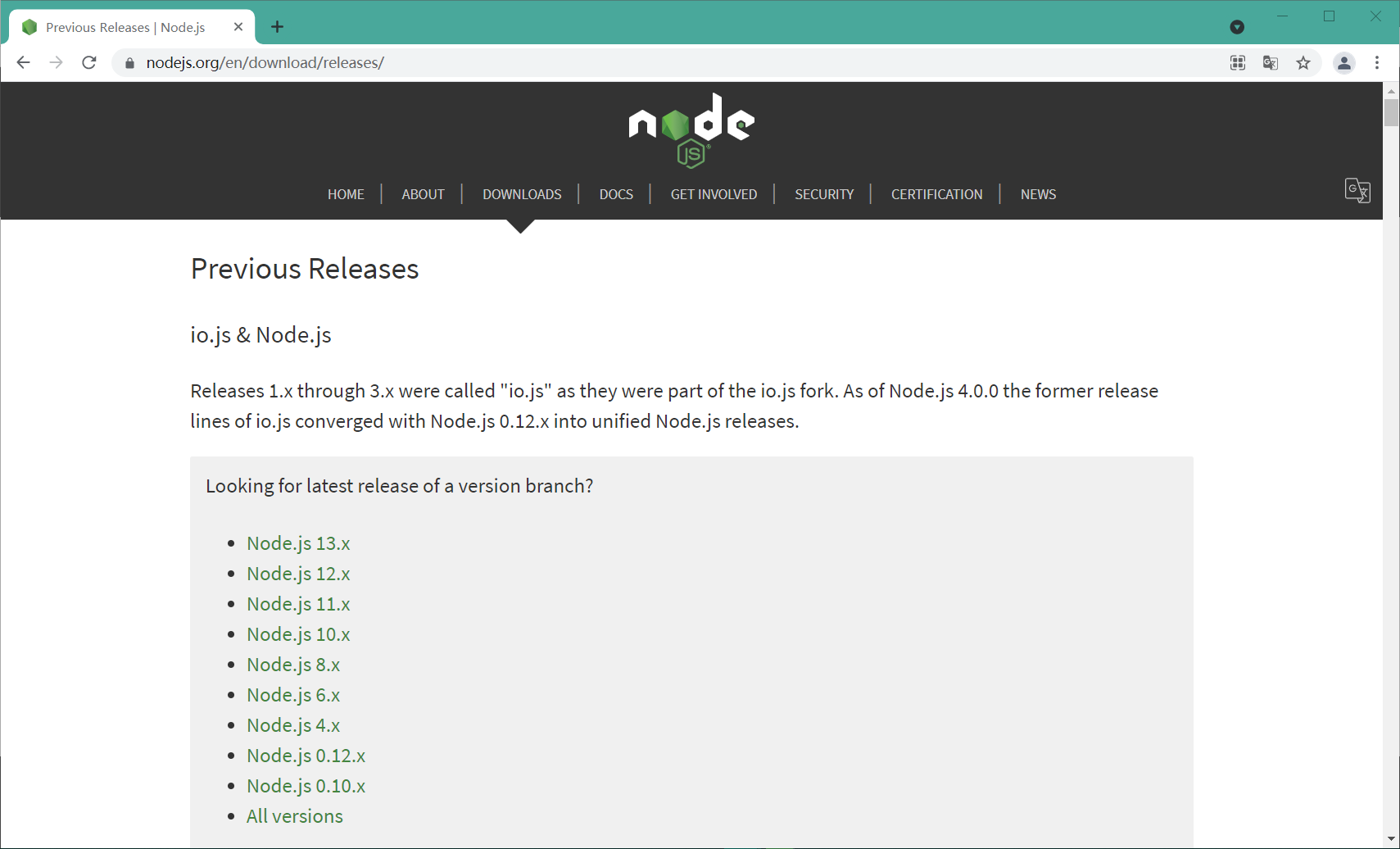Click the browser back arrow
Screen dimensions: 1400x849
[x=23, y=62]
